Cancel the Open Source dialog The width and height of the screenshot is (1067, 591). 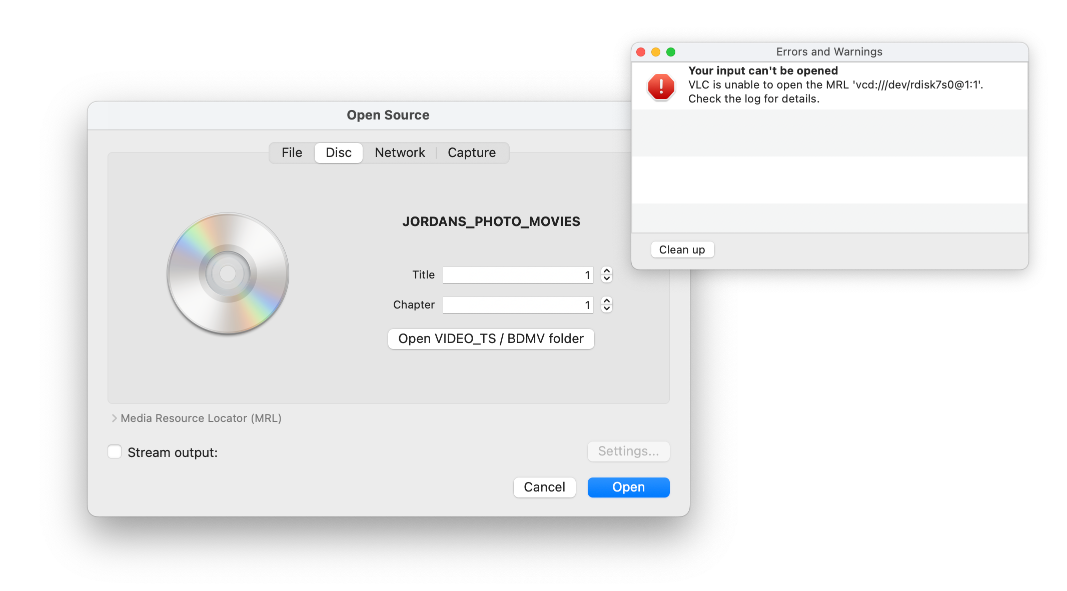click(x=544, y=487)
